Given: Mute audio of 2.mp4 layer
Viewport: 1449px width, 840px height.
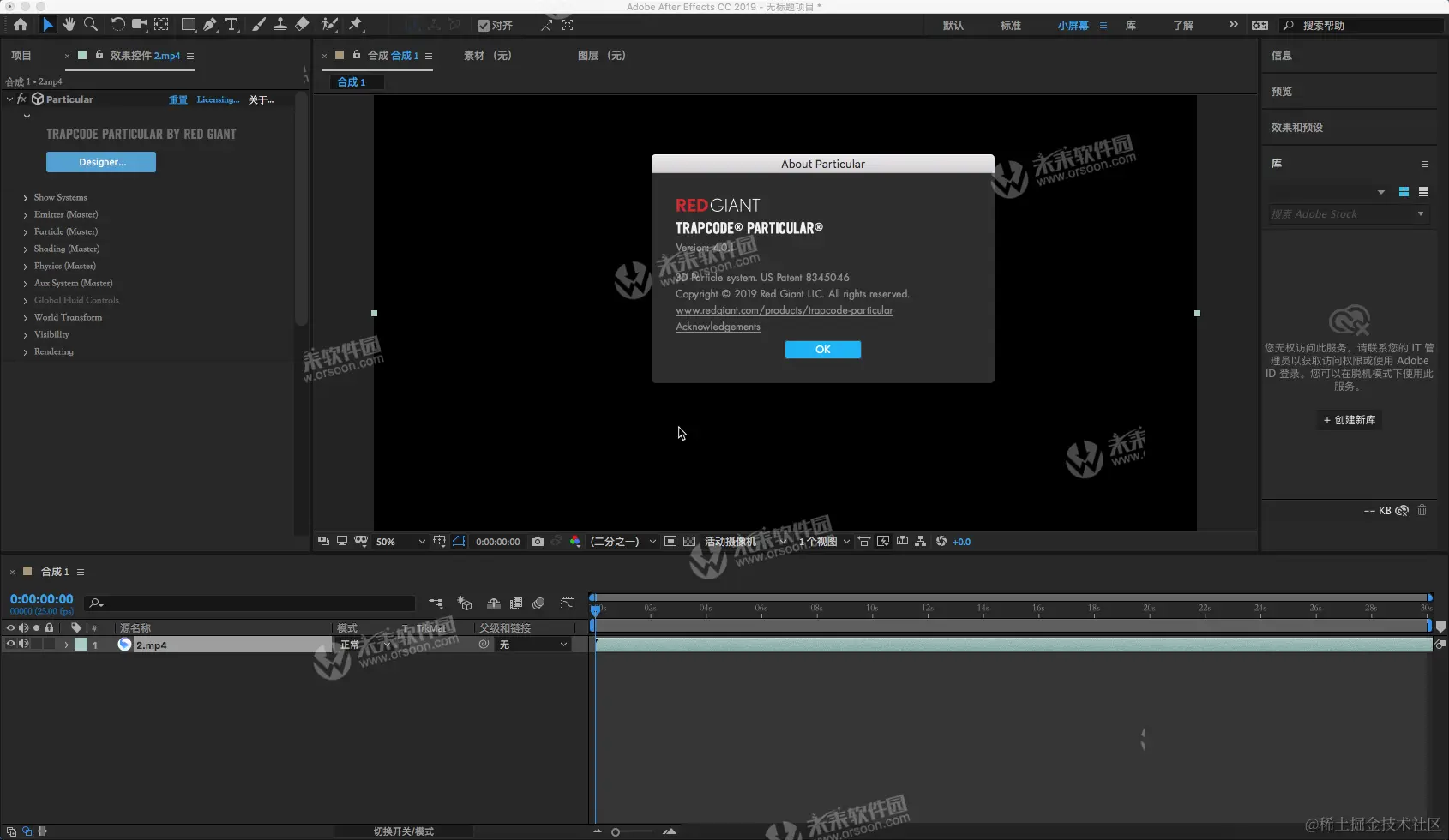Looking at the screenshot, I should coord(23,644).
